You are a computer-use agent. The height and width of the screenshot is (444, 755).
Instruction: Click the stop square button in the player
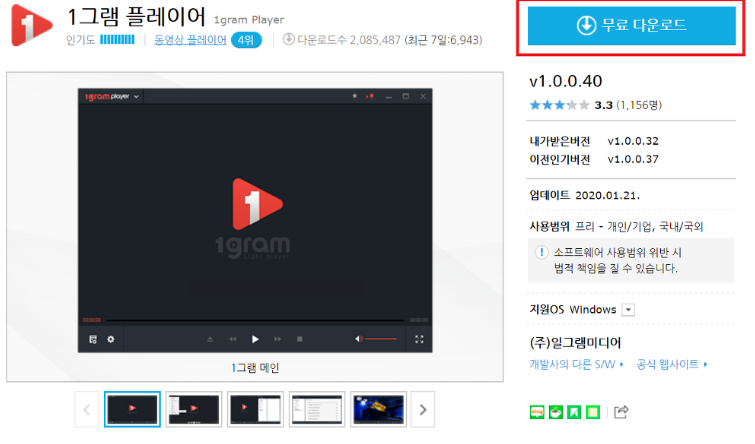(x=299, y=340)
